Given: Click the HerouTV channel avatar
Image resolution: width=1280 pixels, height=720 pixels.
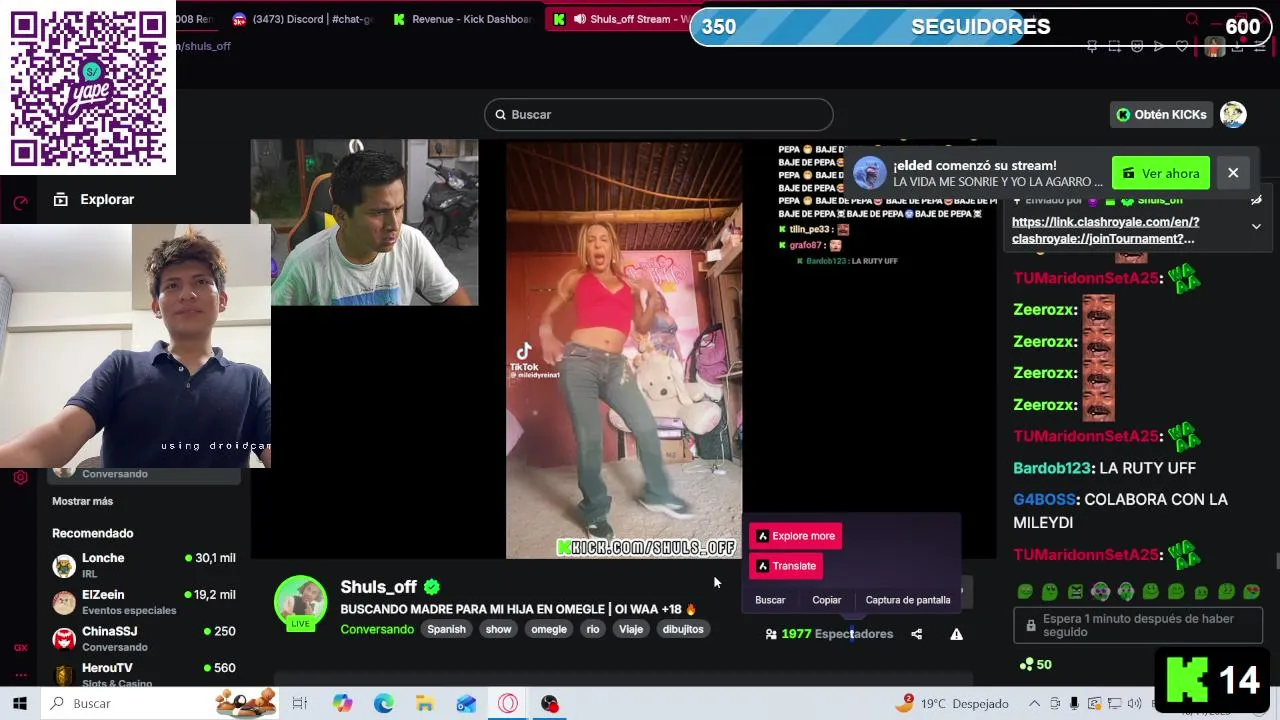Looking at the screenshot, I should (64, 675).
